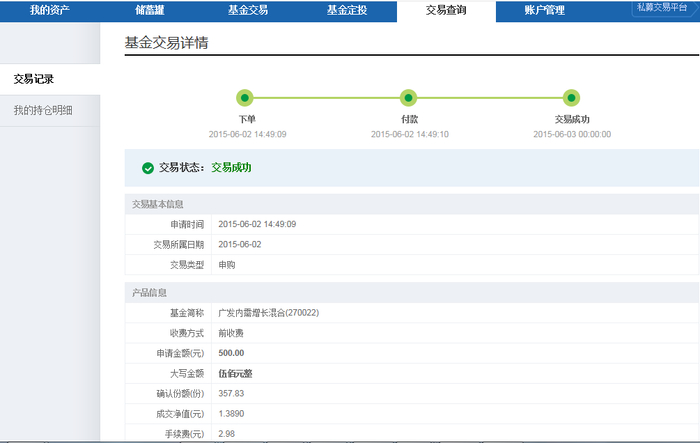The image size is (700, 443).
Task: Open the 基金定投 tab
Action: [x=347, y=10]
